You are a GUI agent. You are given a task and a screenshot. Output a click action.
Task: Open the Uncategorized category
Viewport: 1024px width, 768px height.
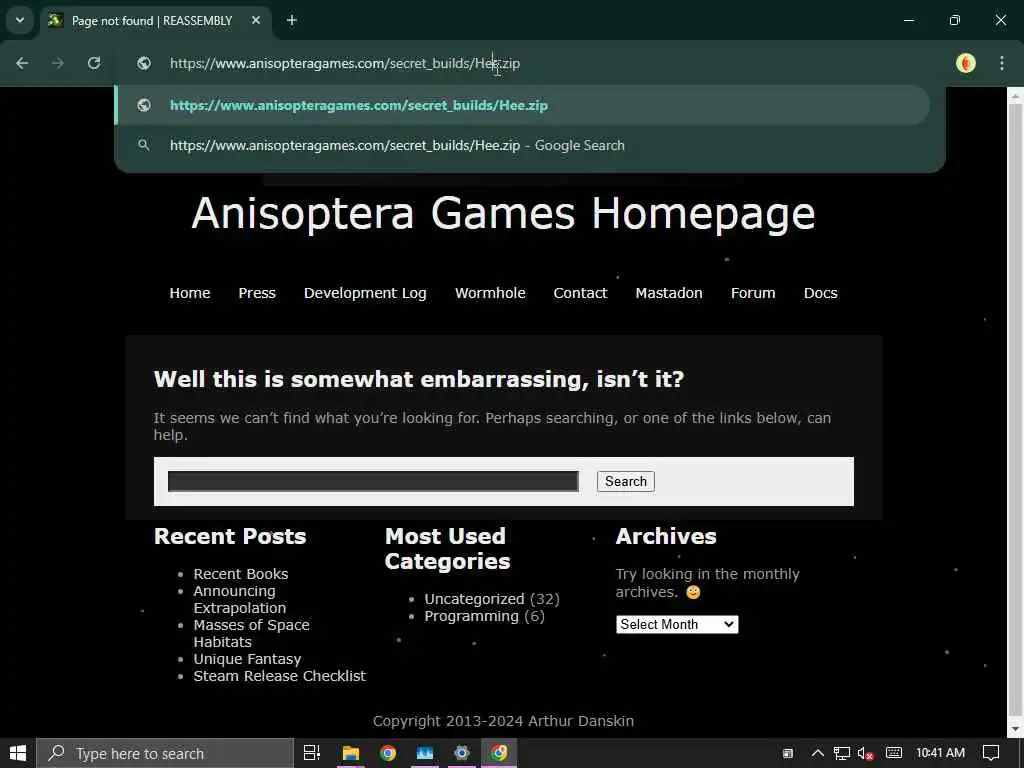point(474,599)
